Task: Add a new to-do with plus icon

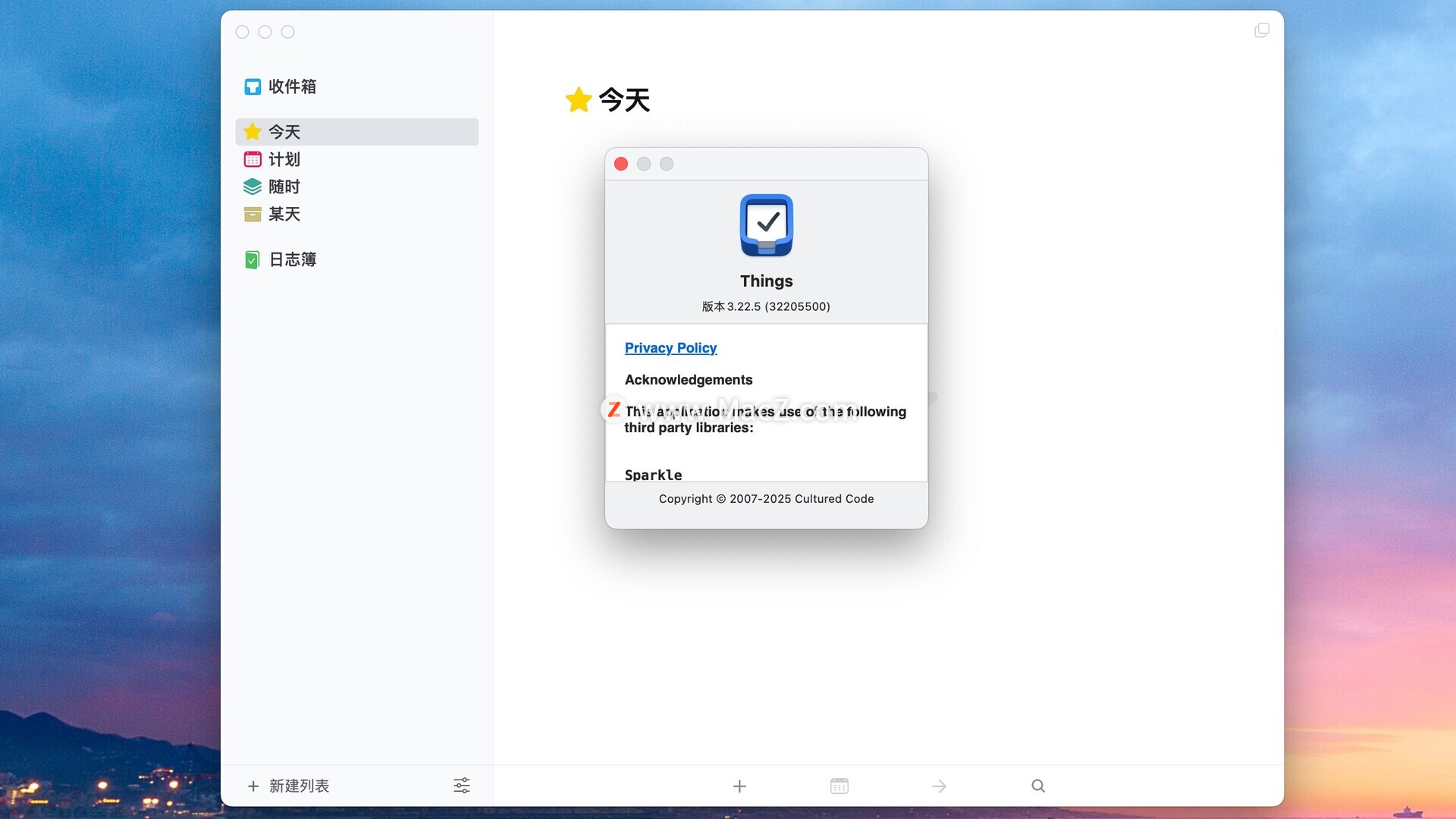Action: pos(739,786)
